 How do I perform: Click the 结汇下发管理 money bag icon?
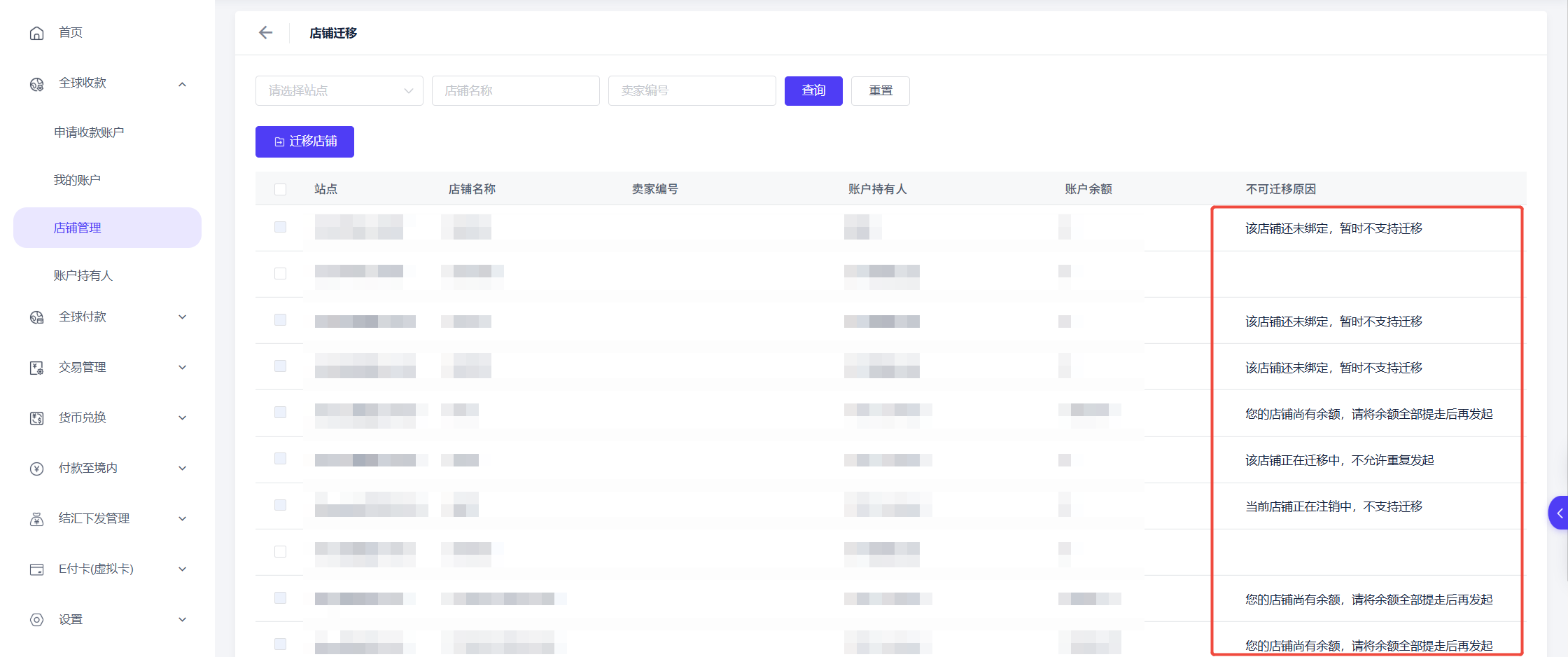[37, 519]
